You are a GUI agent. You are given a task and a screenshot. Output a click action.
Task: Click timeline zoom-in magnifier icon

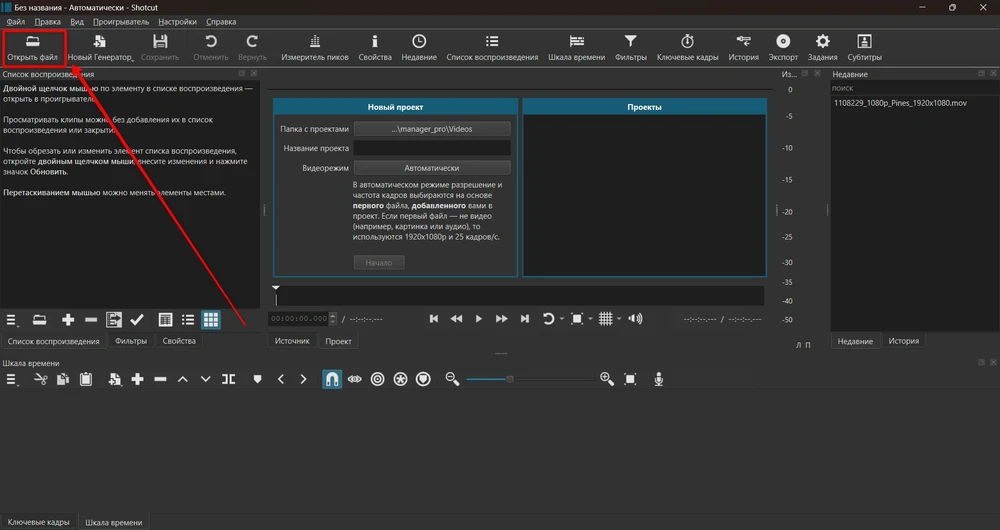(x=607, y=379)
